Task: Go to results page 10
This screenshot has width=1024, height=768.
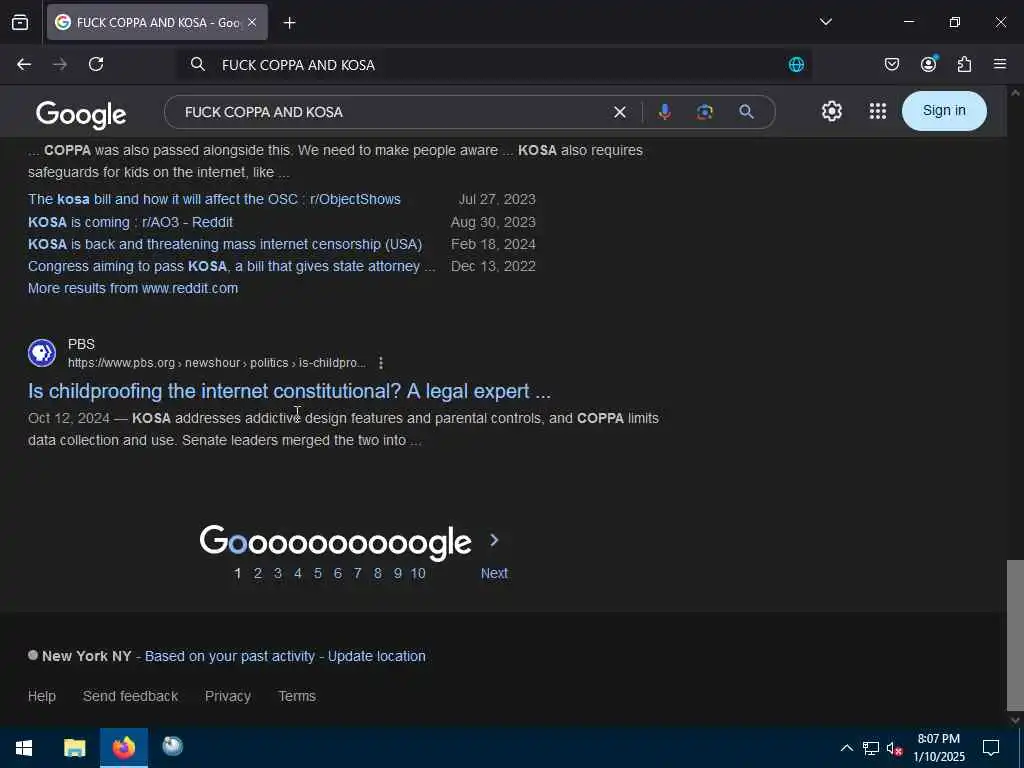Action: (418, 573)
